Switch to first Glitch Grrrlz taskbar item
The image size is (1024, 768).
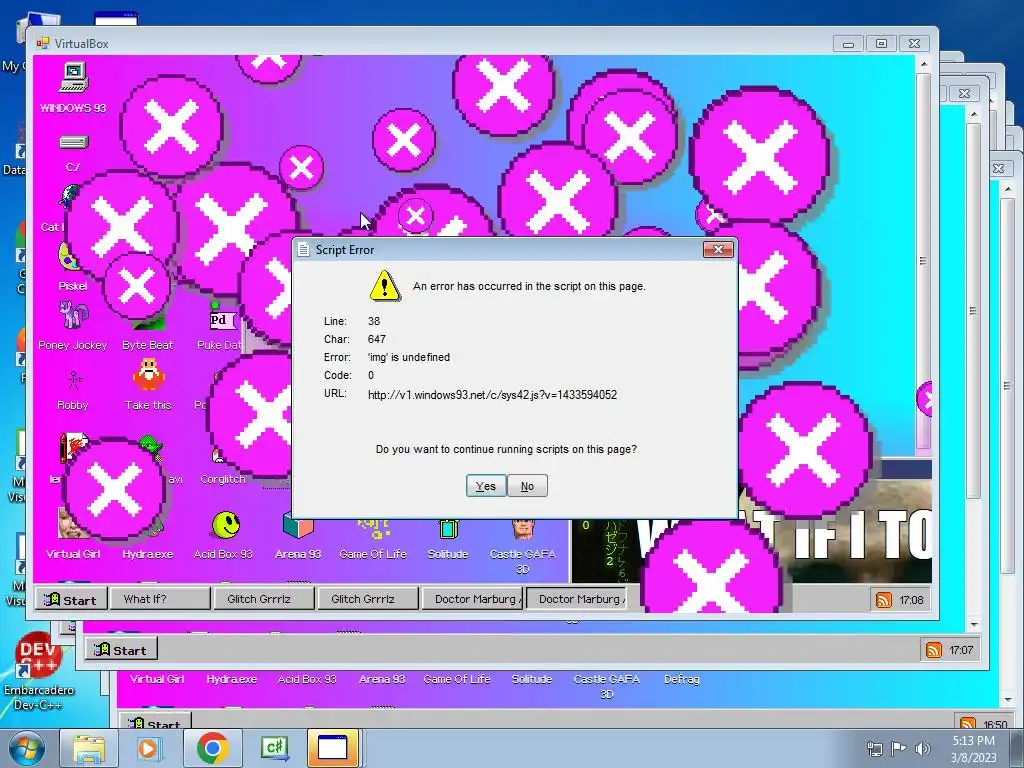pyautogui.click(x=264, y=599)
